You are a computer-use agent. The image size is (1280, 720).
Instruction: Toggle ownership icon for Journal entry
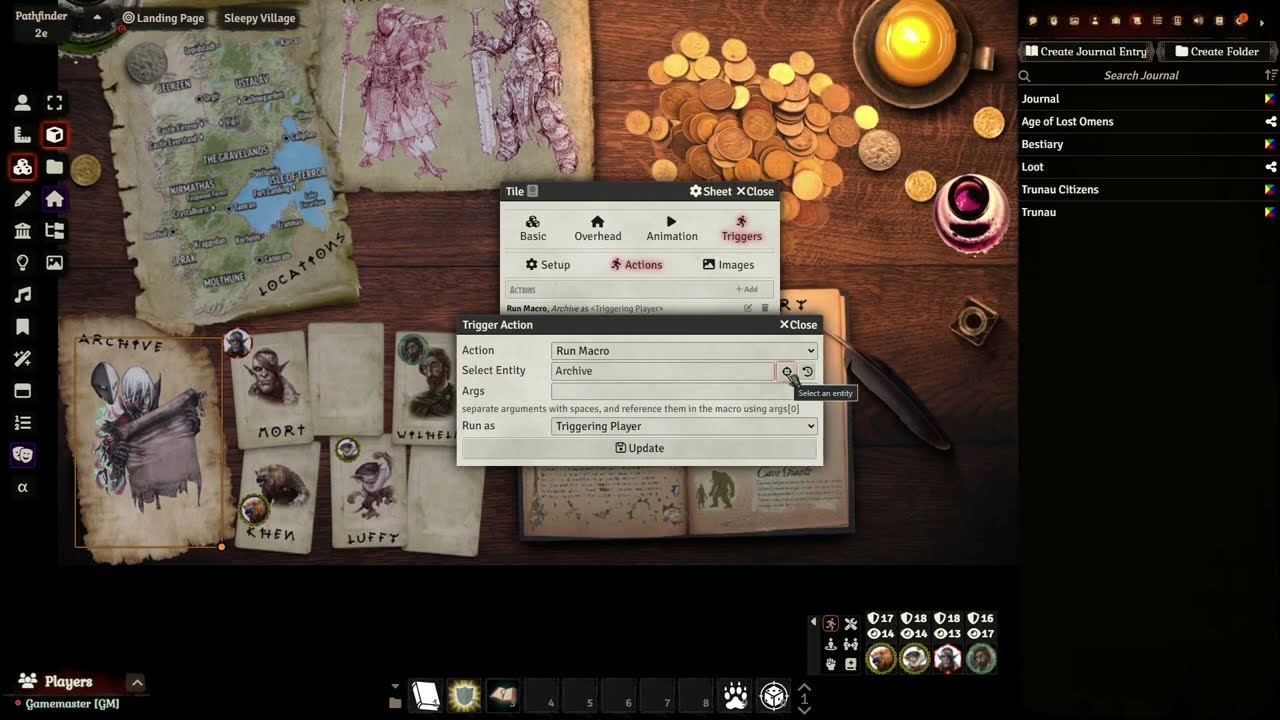coord(1270,99)
